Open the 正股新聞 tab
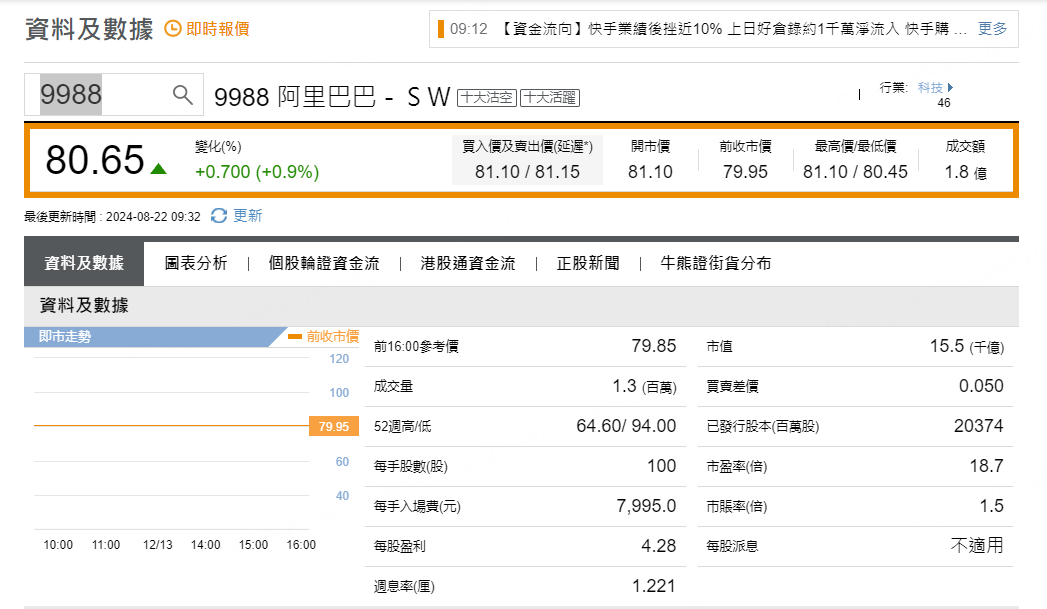 click(x=588, y=263)
